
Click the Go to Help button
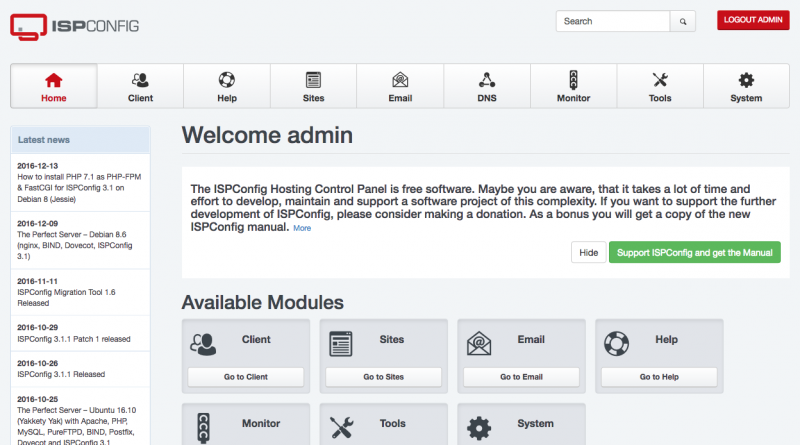coord(659,377)
